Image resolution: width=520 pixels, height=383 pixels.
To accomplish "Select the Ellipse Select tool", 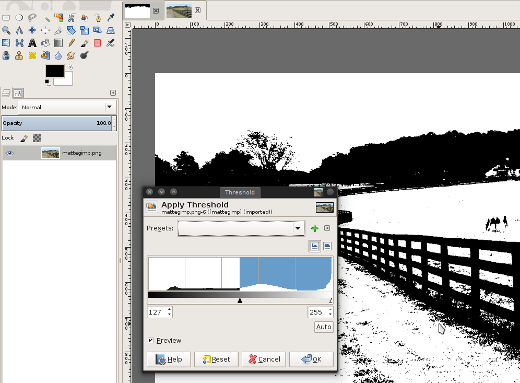I will click(x=19, y=18).
